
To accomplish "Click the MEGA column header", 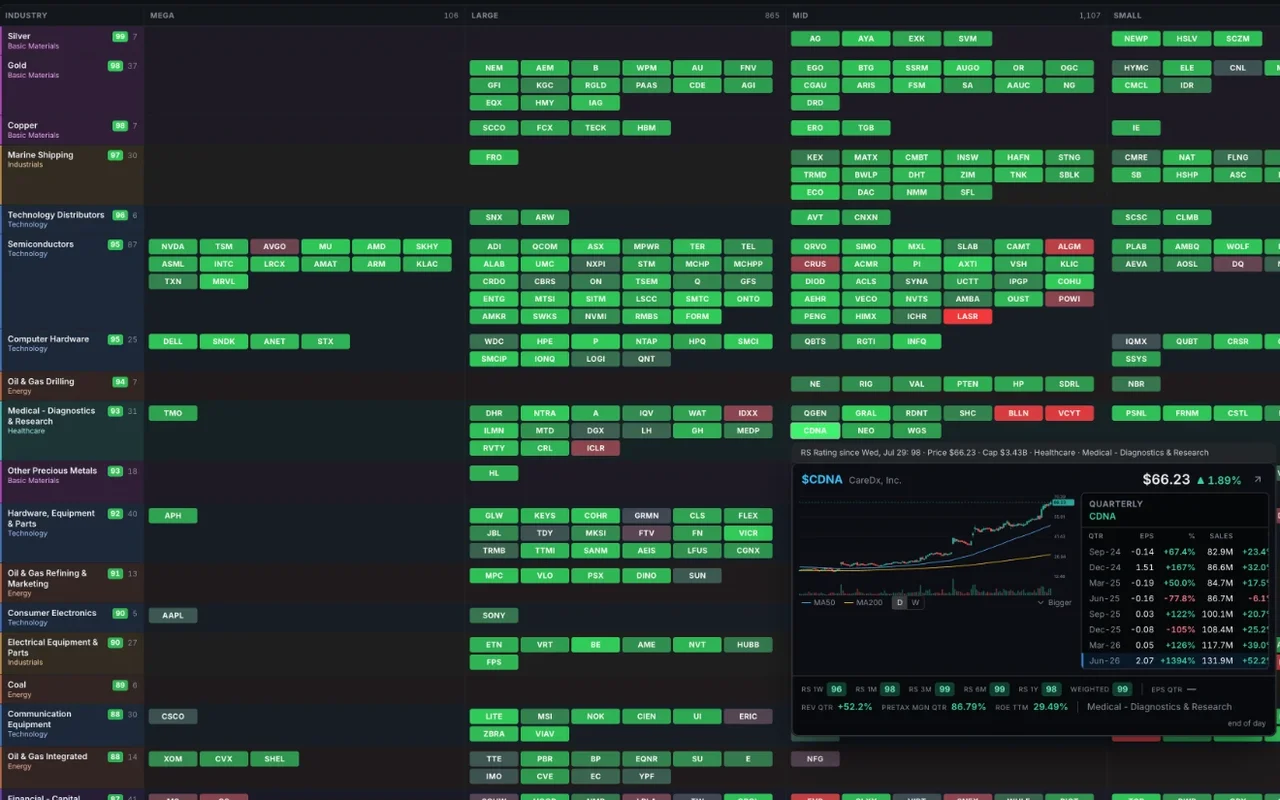I will tap(162, 15).
